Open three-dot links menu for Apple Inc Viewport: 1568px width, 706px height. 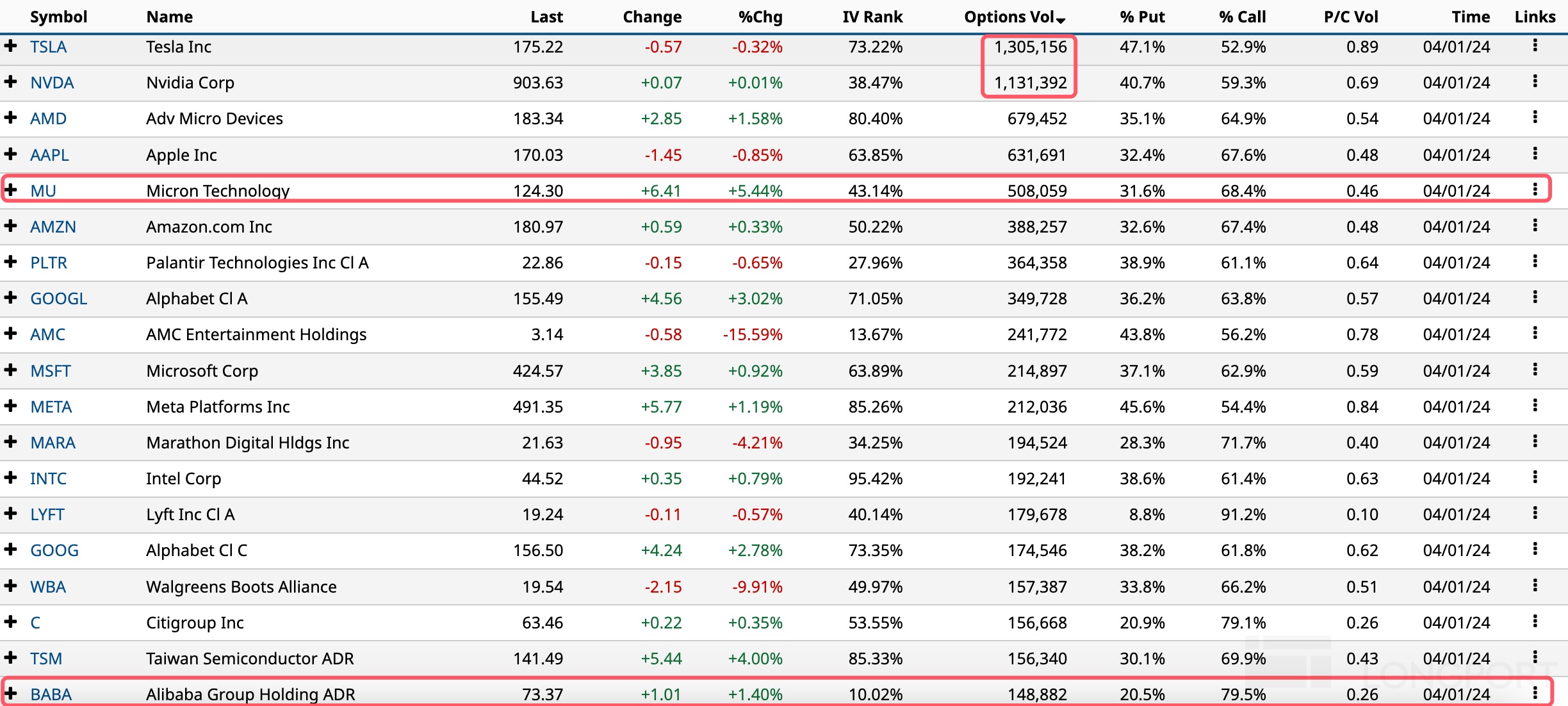(1535, 154)
